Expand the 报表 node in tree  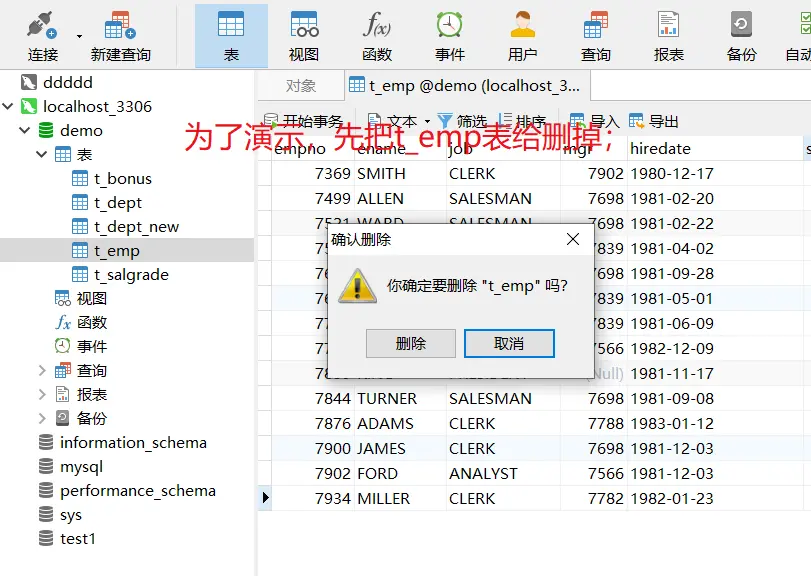click(x=42, y=395)
